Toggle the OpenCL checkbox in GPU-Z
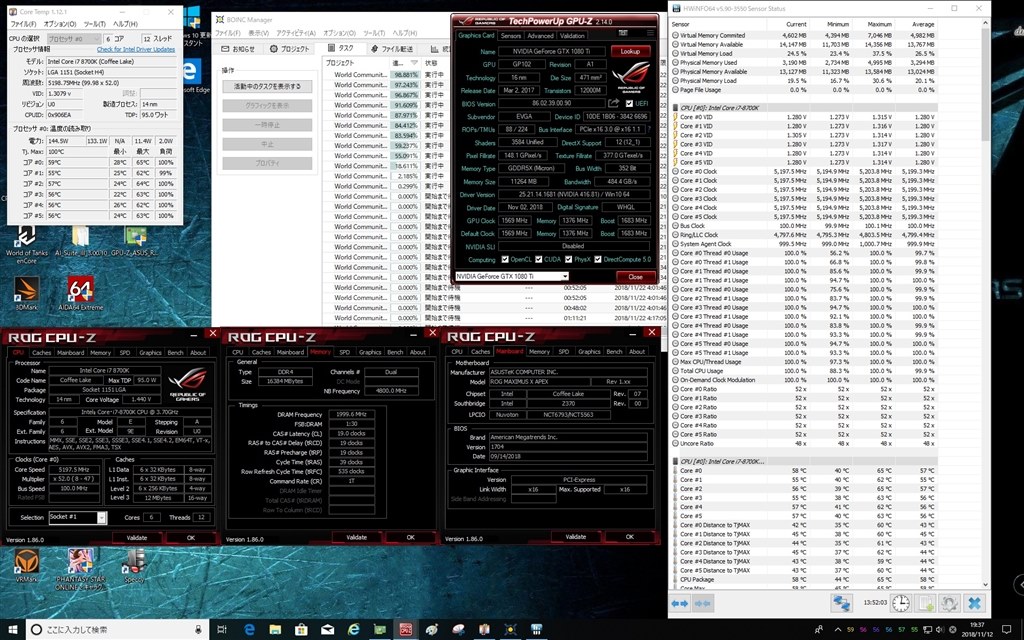 [x=504, y=259]
